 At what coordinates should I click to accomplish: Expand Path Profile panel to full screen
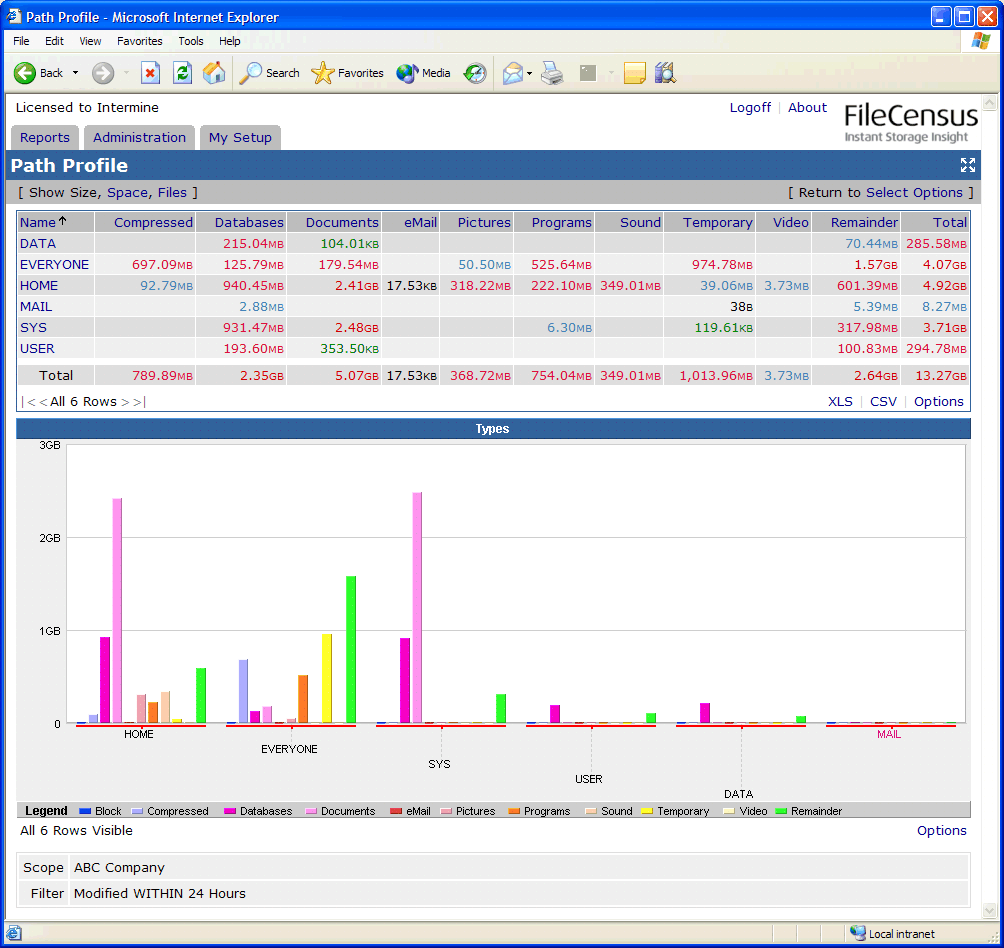coord(968,165)
